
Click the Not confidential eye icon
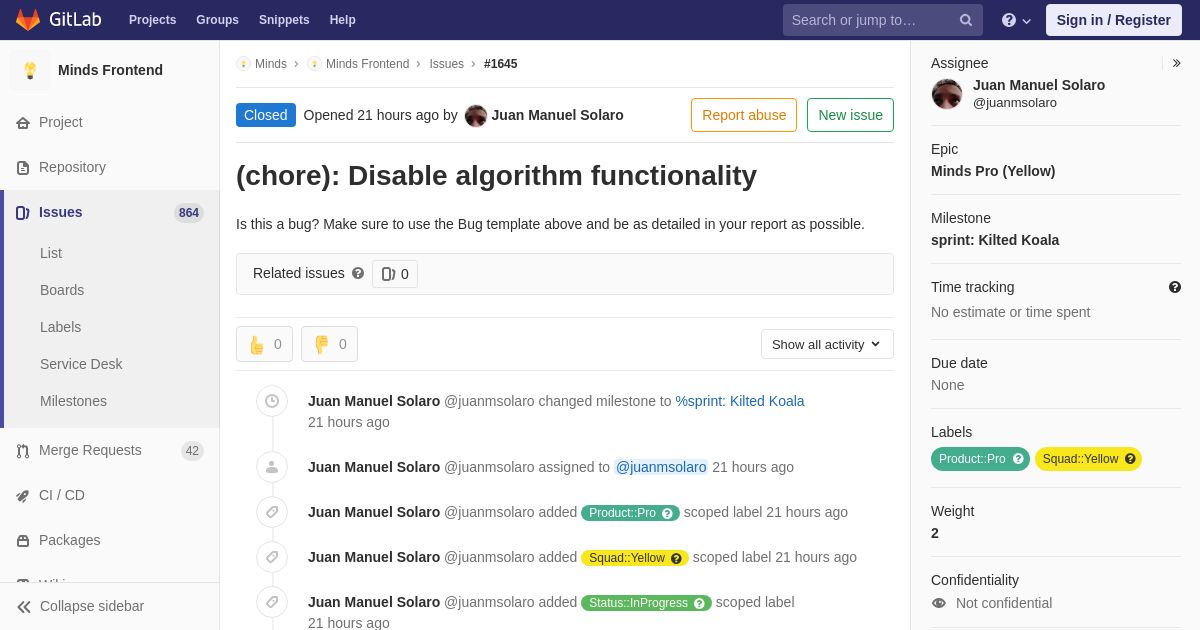tap(939, 603)
